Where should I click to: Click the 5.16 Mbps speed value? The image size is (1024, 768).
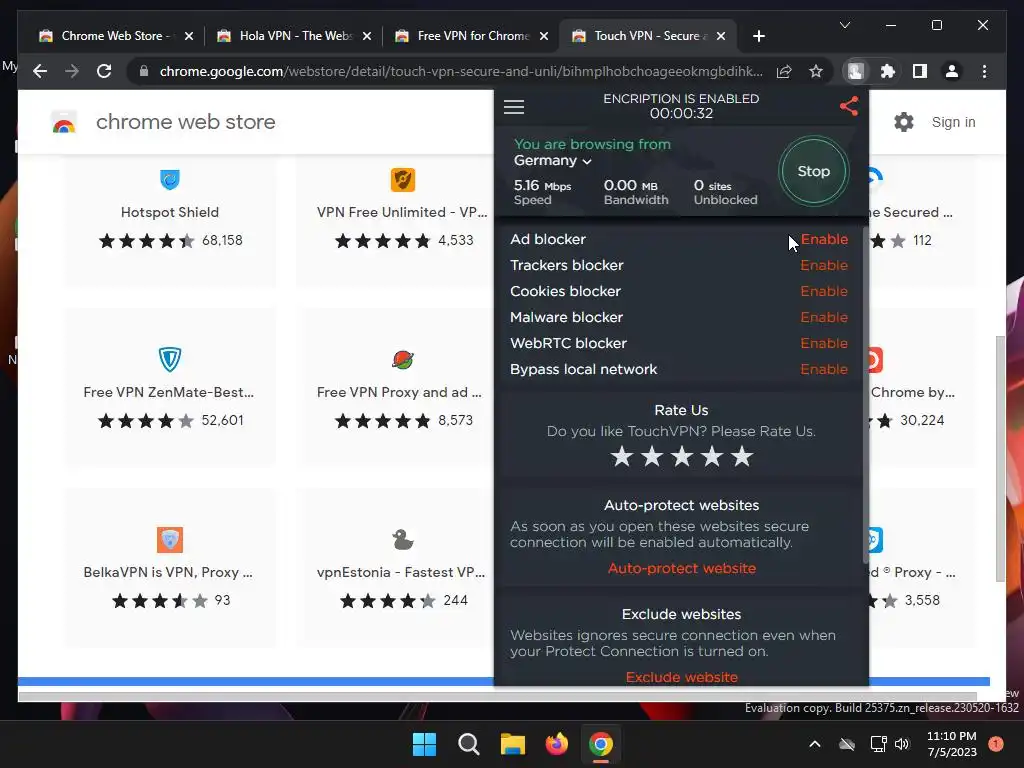pos(542,185)
